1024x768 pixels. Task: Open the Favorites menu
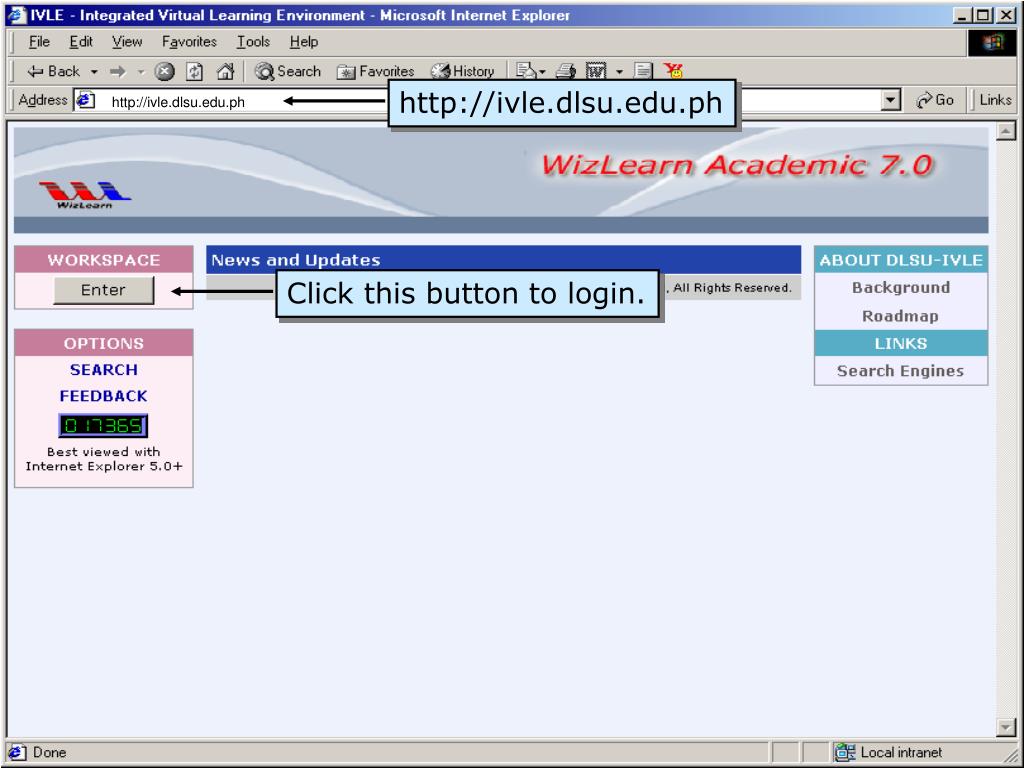(x=189, y=42)
